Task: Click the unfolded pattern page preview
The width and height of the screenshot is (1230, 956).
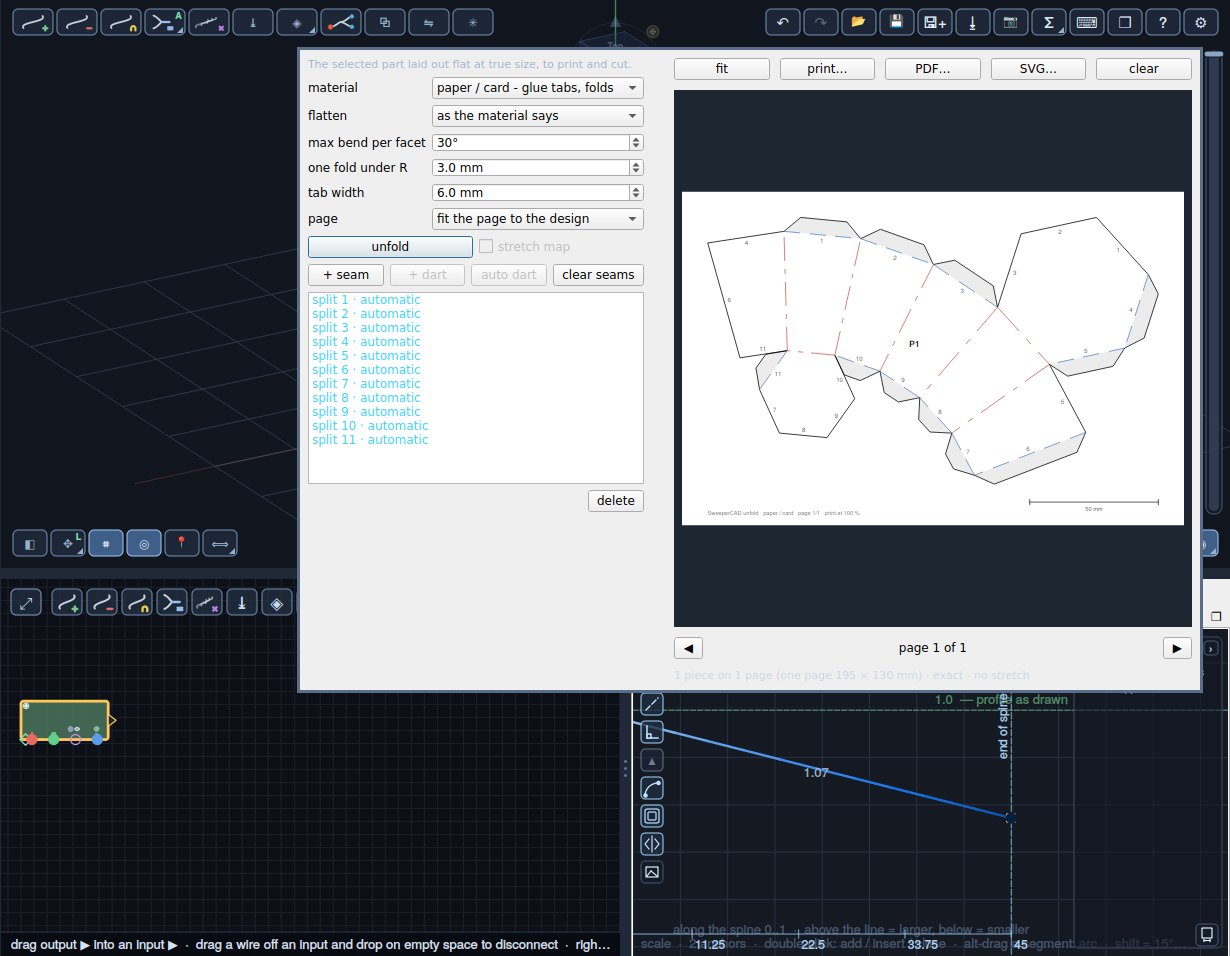Action: pos(933,358)
